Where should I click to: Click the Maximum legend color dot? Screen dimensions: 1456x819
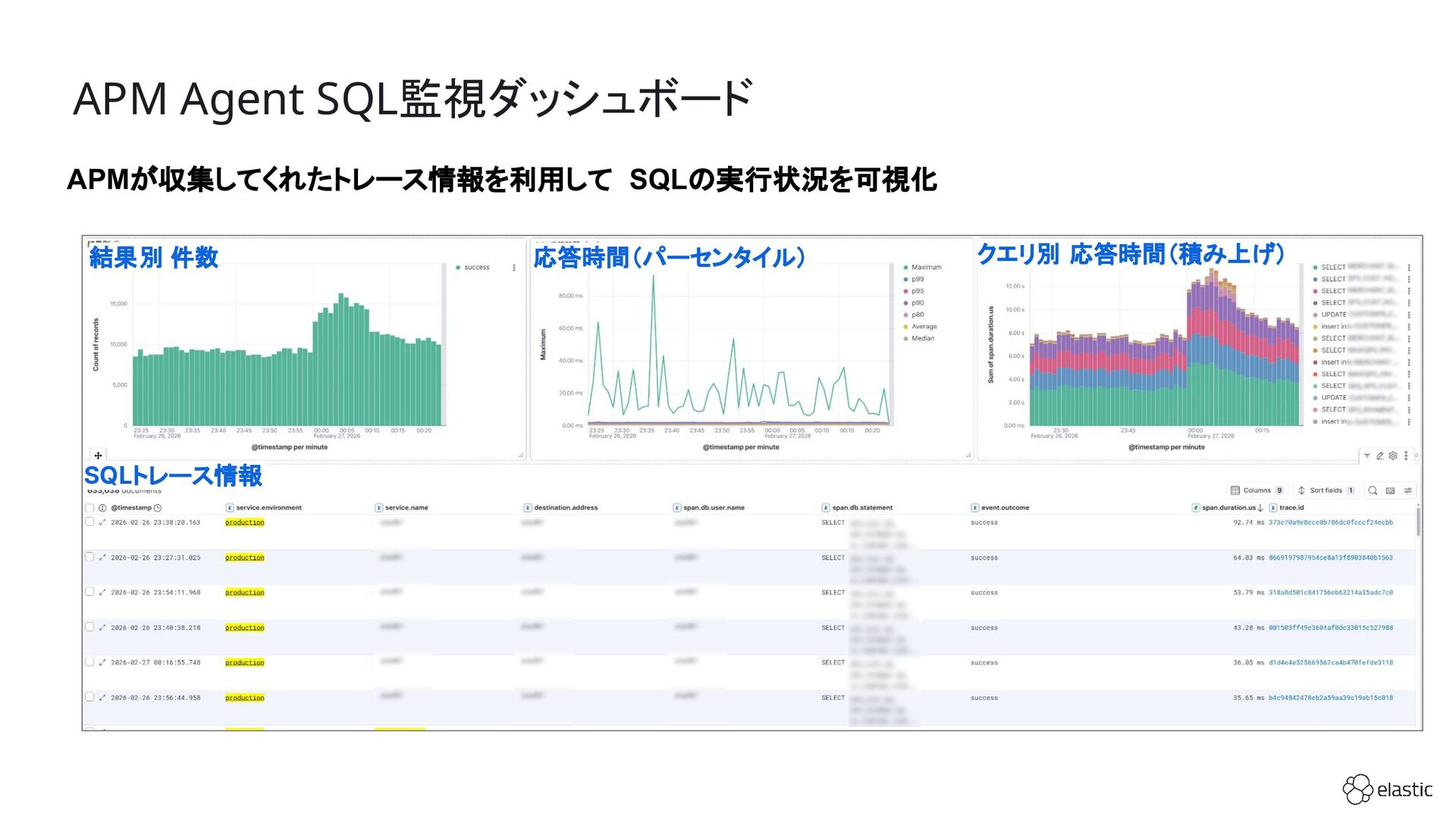point(905,268)
